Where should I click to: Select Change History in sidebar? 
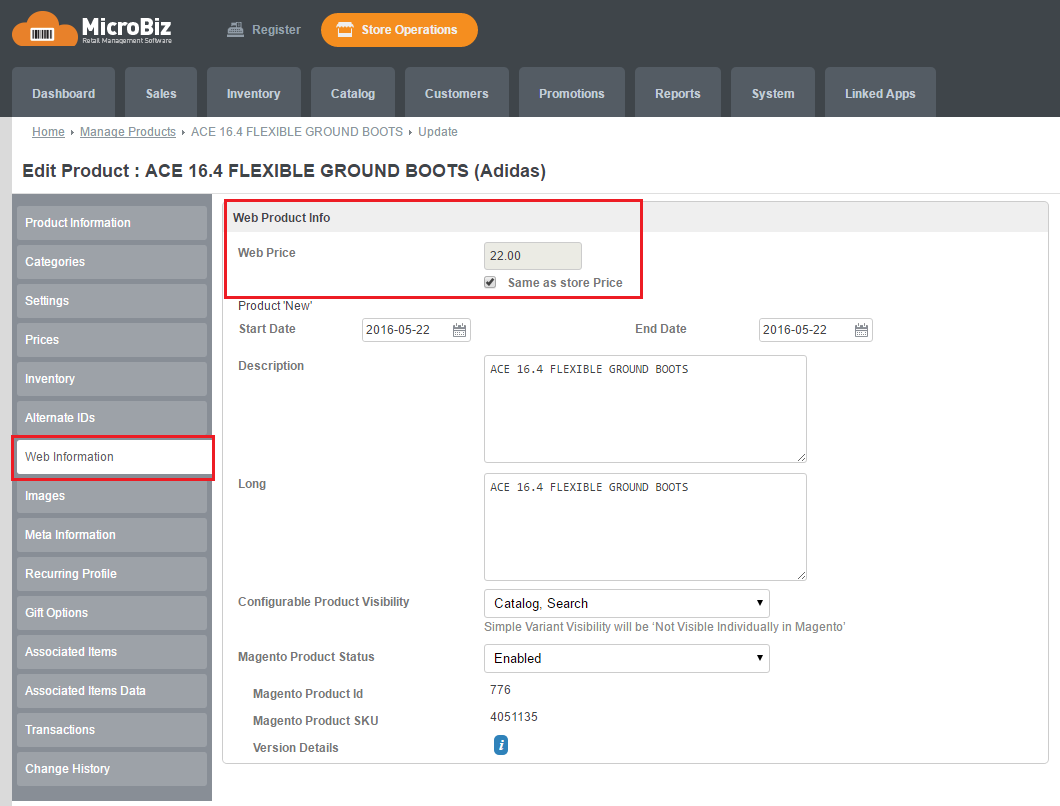112,769
